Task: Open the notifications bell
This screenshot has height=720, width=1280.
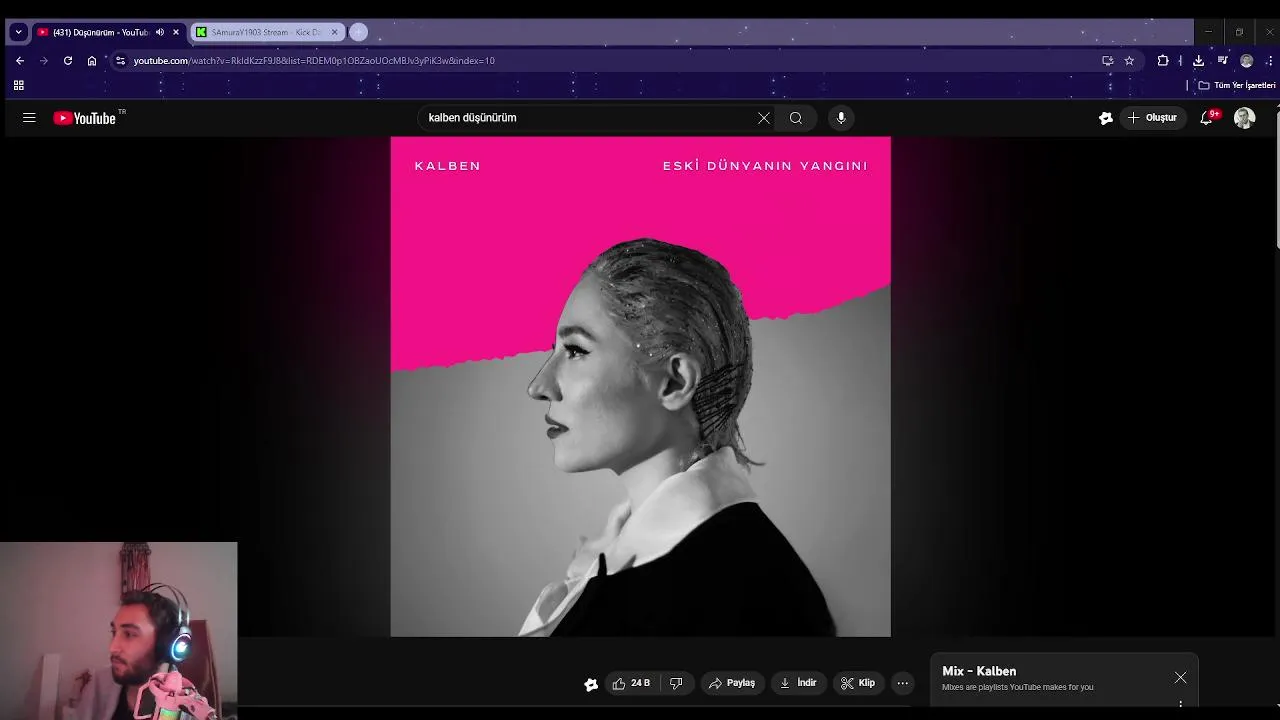Action: coord(1207,118)
